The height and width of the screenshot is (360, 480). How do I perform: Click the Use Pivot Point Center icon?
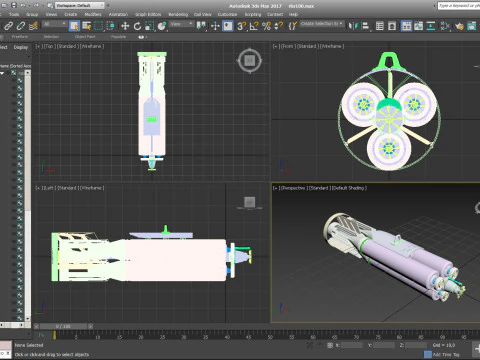click(201, 26)
